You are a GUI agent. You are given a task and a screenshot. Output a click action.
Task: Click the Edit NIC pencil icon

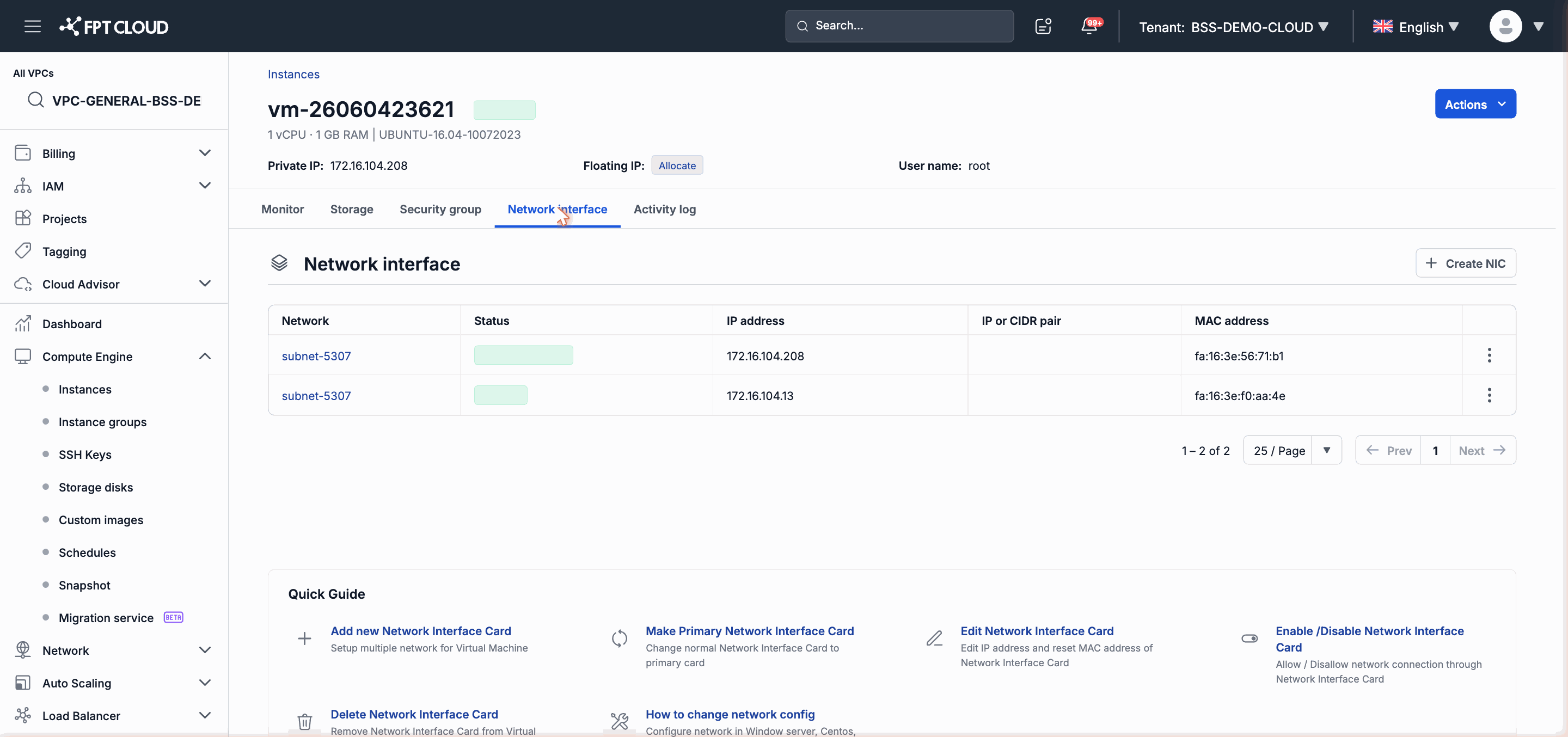934,638
